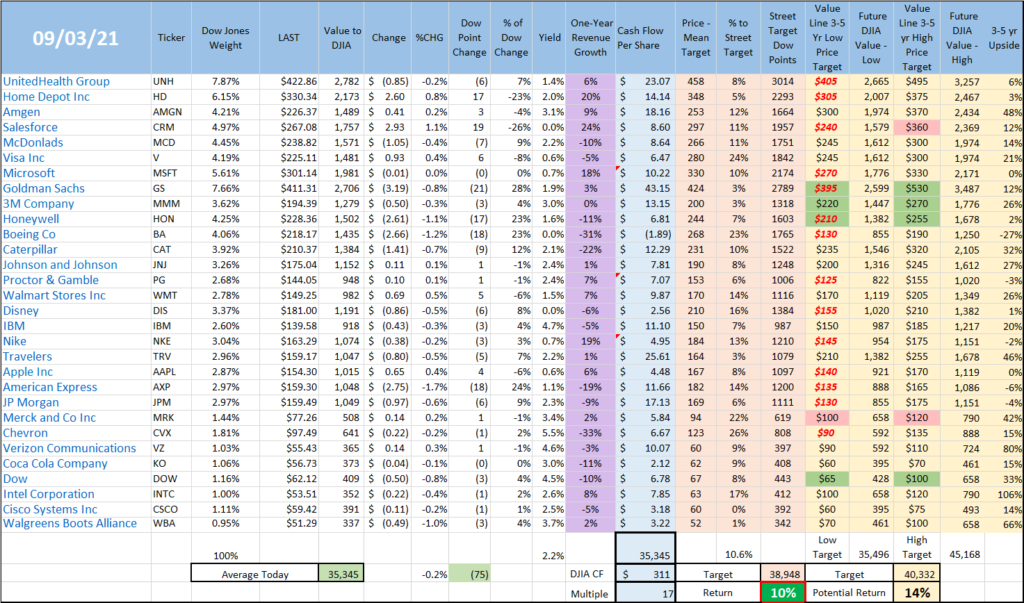Select the Verizon Communications company name
This screenshot has height=603, width=1024.
coord(69,448)
